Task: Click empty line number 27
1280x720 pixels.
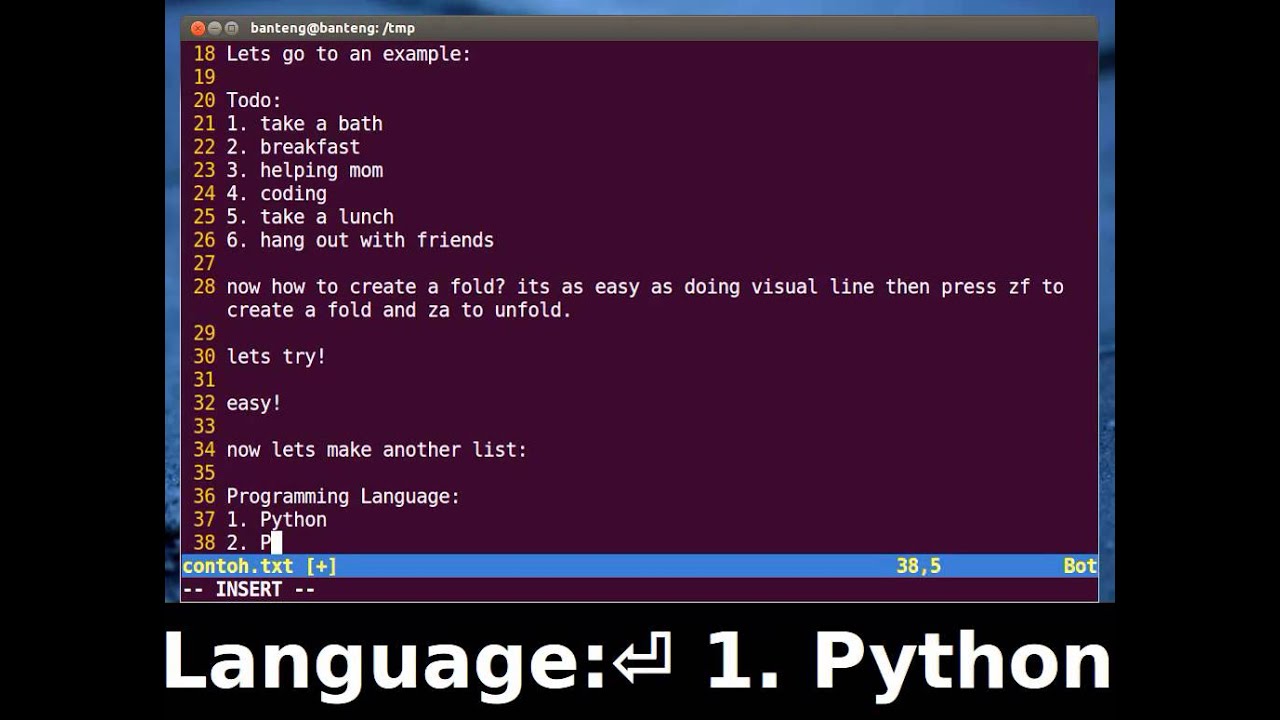Action: click(204, 264)
